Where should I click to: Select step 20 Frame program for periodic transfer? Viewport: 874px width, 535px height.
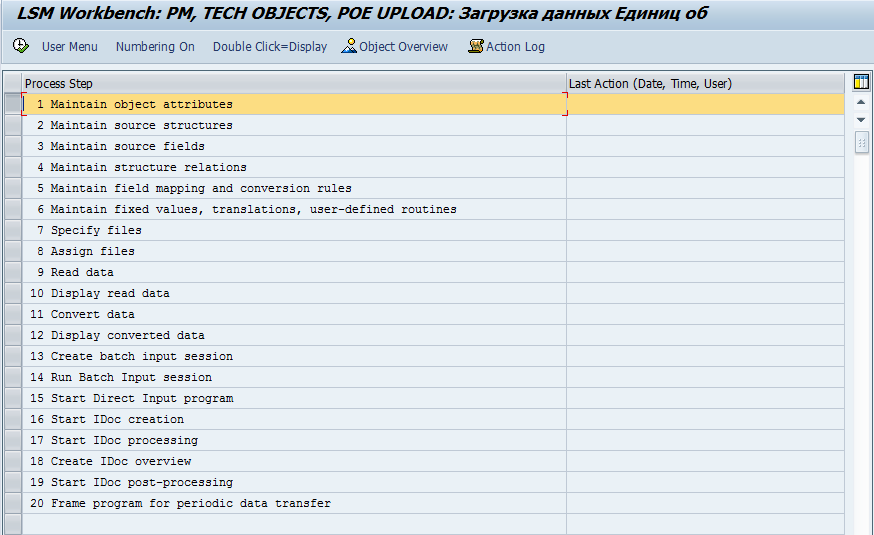pos(294,503)
